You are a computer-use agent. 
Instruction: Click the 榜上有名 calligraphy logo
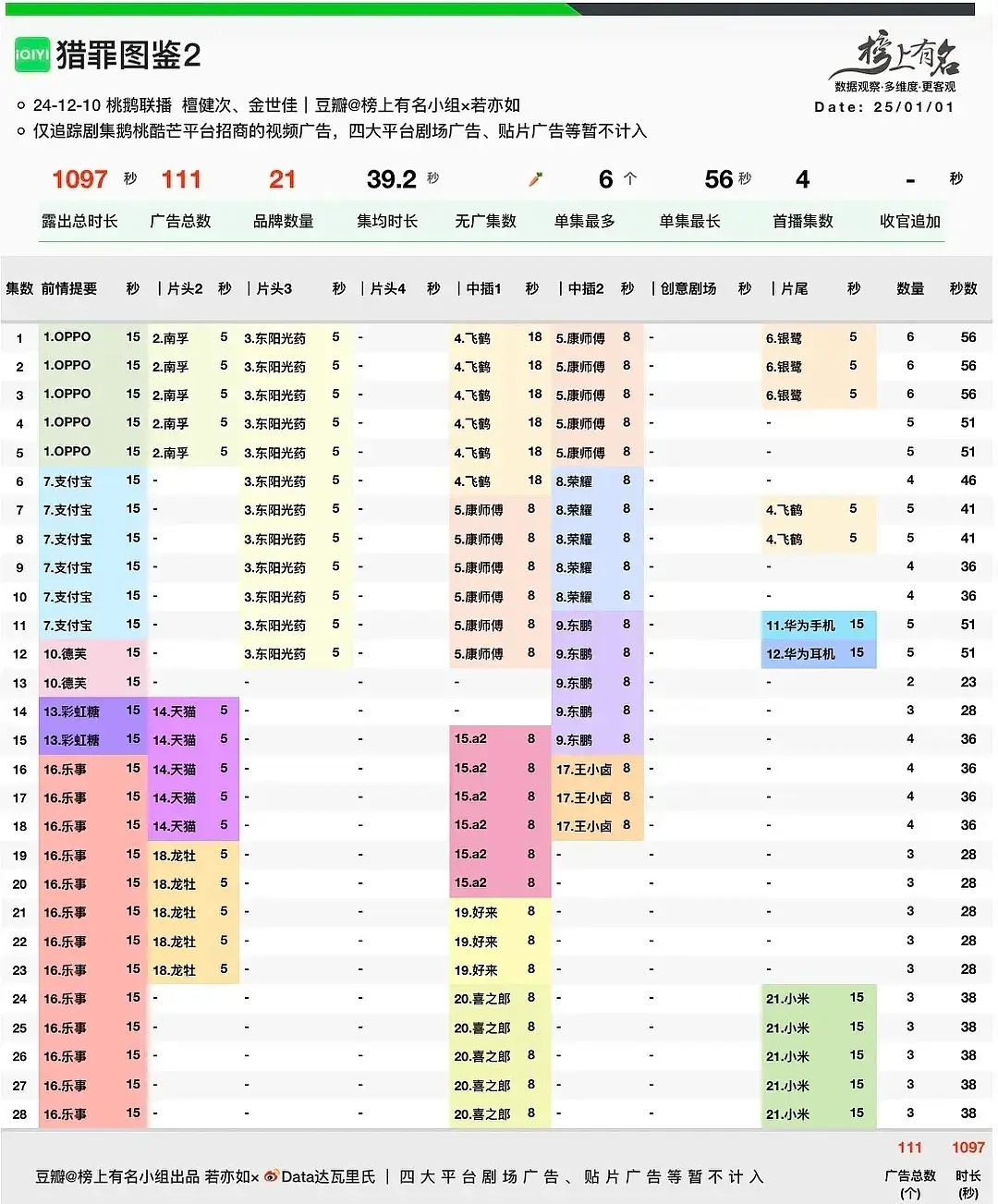click(897, 56)
